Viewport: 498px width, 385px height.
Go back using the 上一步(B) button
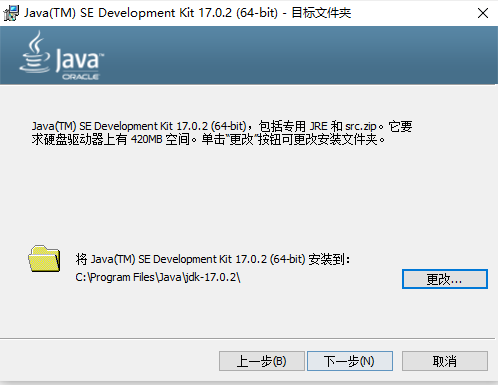pyautogui.click(x=262, y=361)
